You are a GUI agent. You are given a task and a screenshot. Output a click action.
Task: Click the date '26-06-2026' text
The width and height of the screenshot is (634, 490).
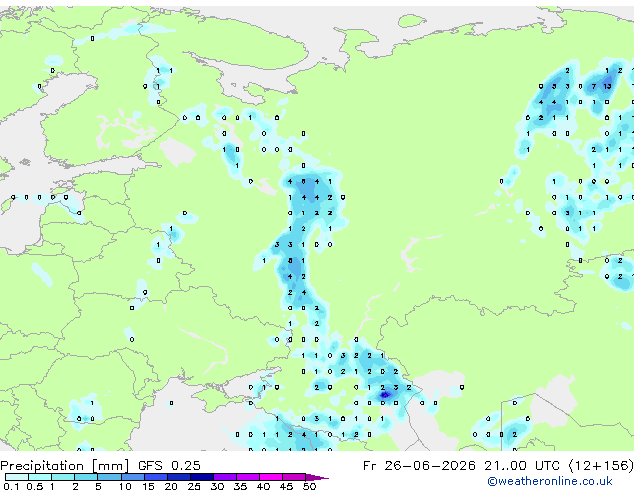click(x=430, y=465)
